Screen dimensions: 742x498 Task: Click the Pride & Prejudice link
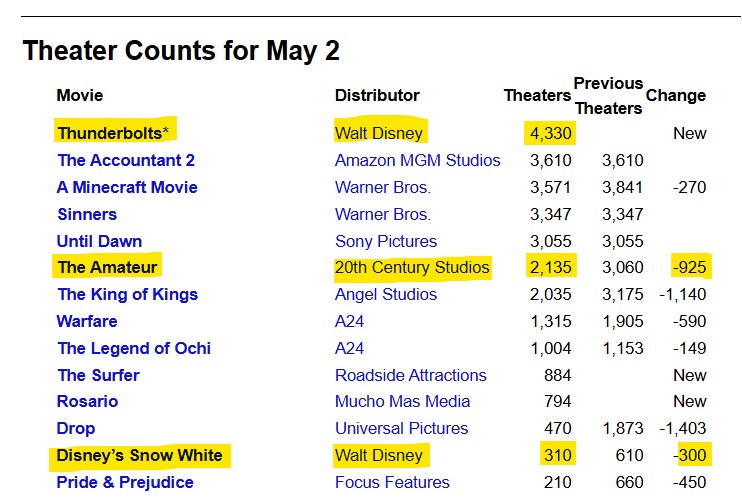pos(125,482)
